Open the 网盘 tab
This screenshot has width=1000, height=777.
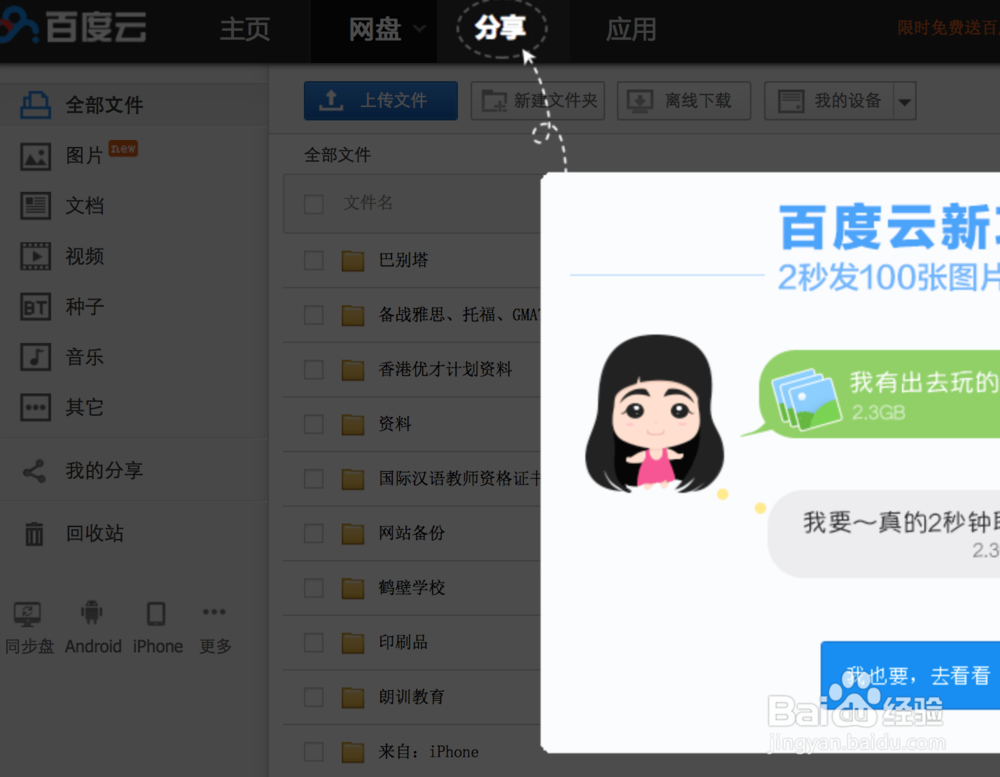pyautogui.click(x=375, y=29)
